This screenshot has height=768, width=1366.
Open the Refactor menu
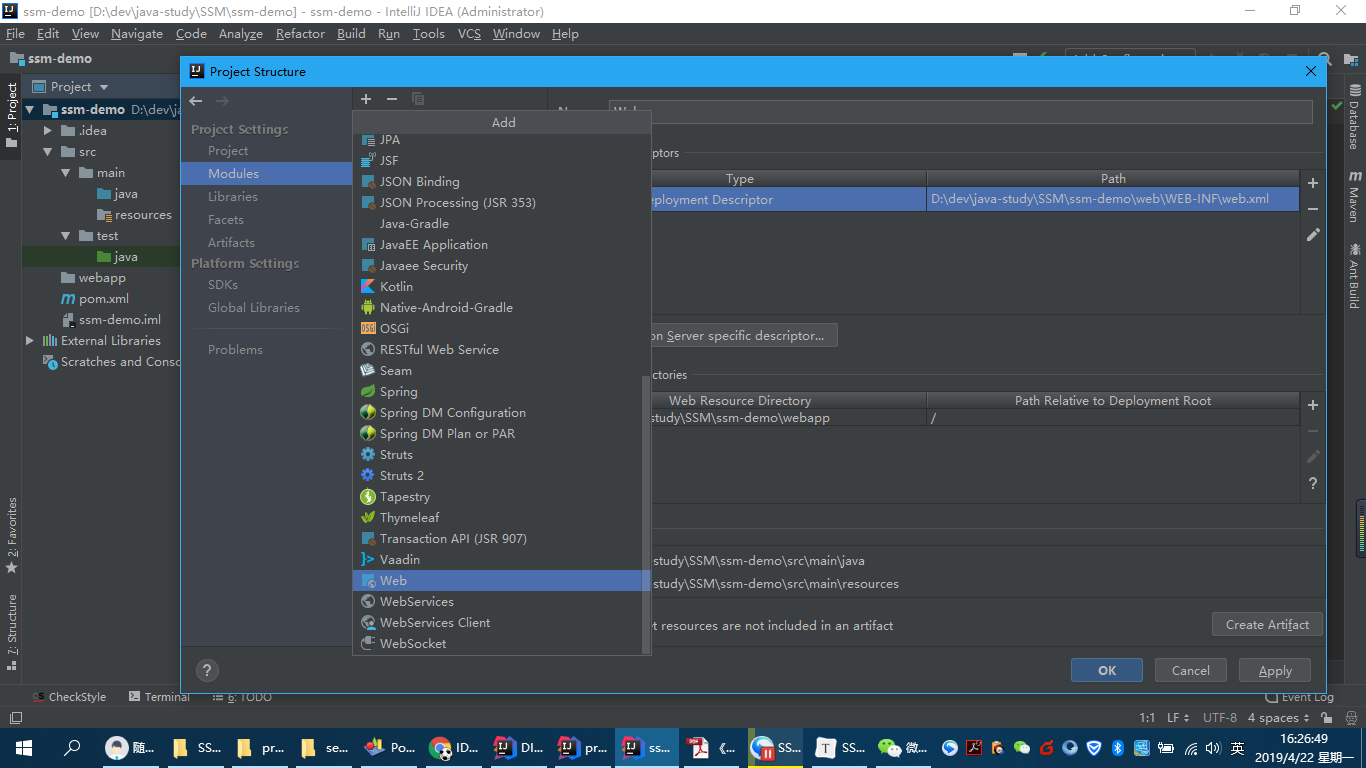coord(300,33)
